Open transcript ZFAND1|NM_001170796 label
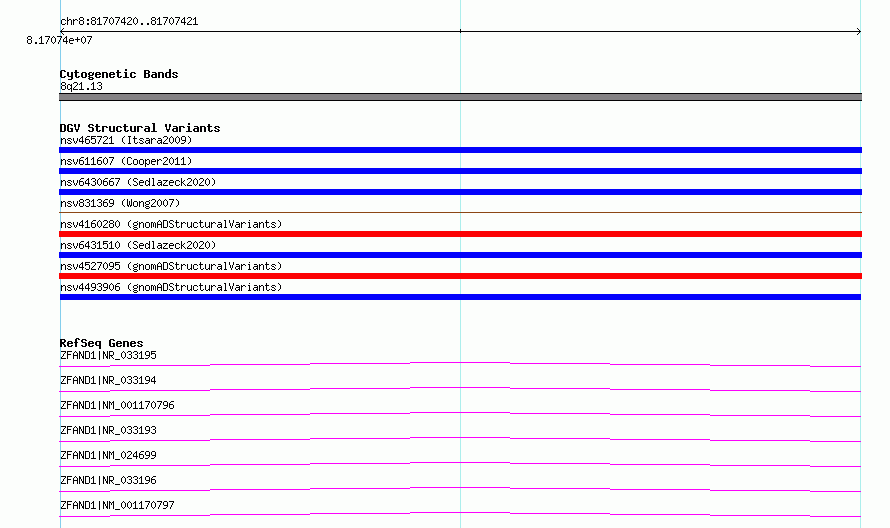Screen dimensions: 890x528 coord(117,405)
